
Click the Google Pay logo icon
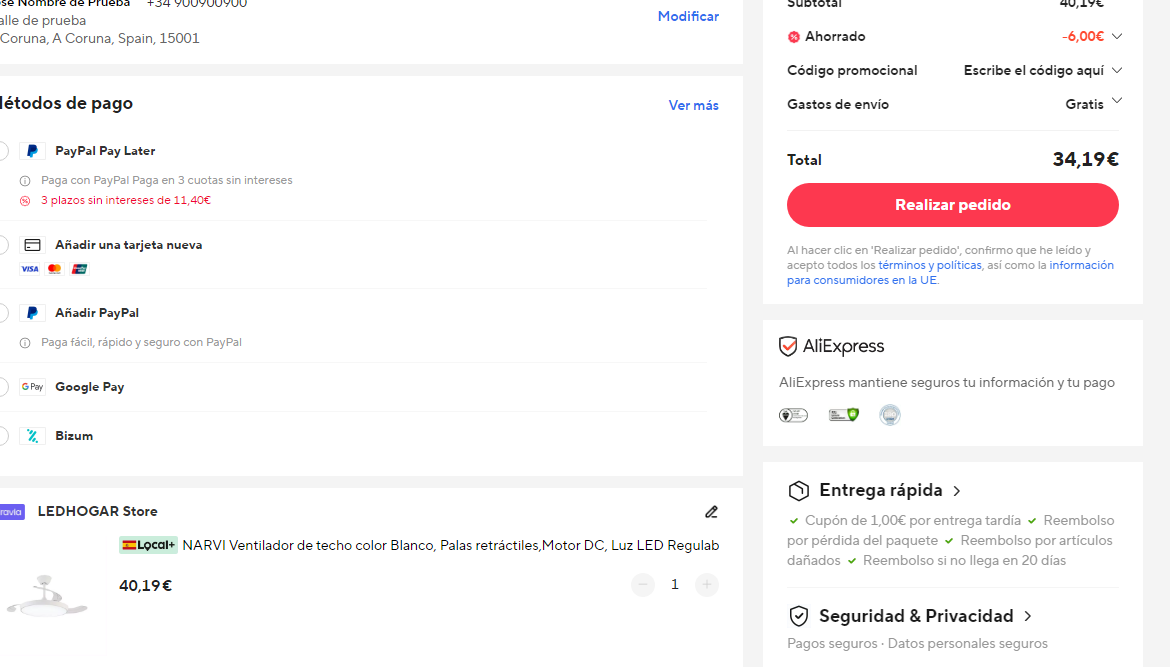click(32, 386)
